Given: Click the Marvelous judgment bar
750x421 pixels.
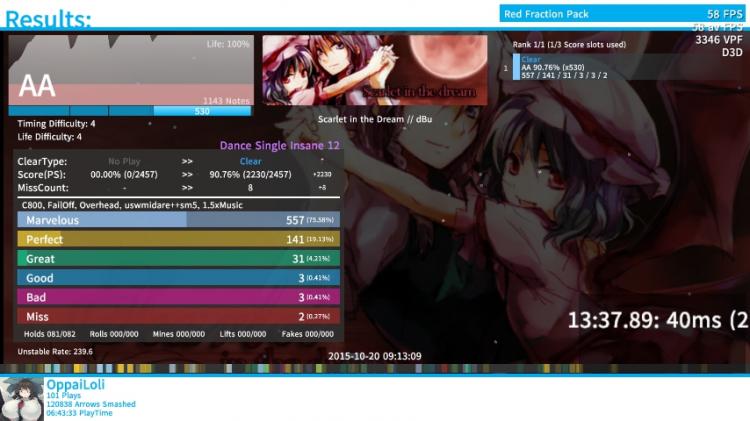Looking at the screenshot, I should click(178, 220).
